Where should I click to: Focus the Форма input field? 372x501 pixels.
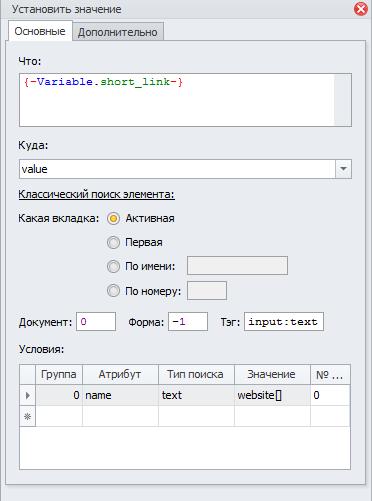188,322
